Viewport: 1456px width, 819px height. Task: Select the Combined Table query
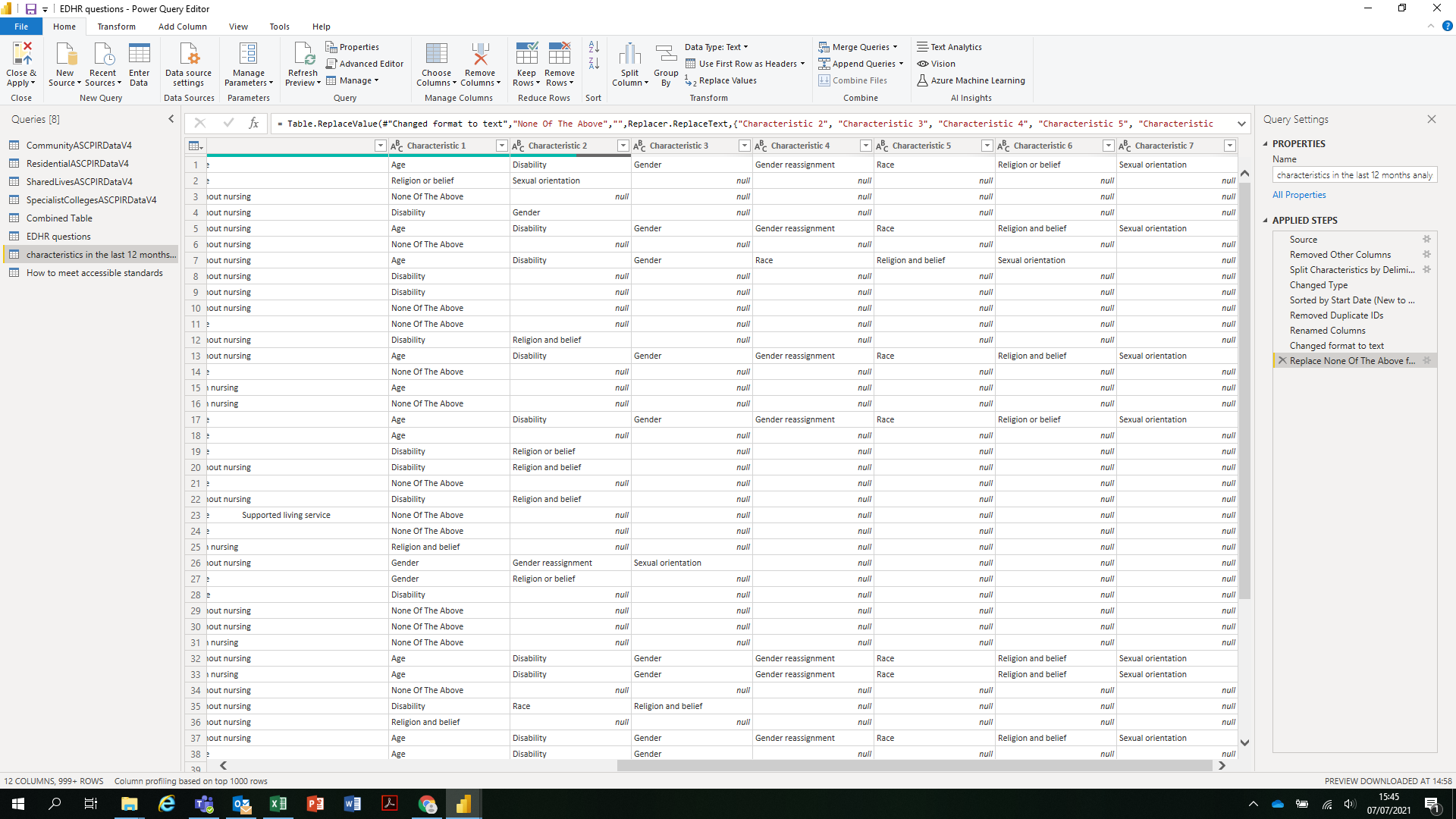(x=59, y=218)
